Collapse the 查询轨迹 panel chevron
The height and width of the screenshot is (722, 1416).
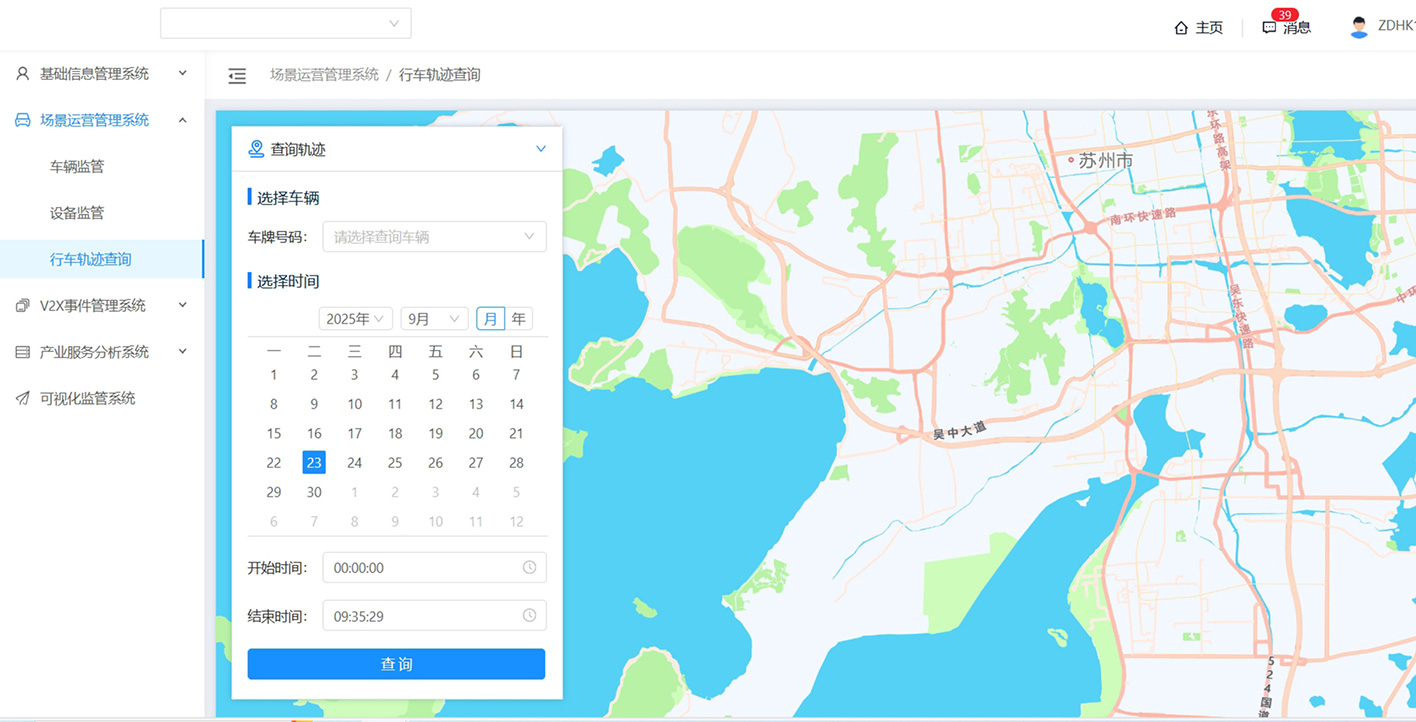click(541, 149)
